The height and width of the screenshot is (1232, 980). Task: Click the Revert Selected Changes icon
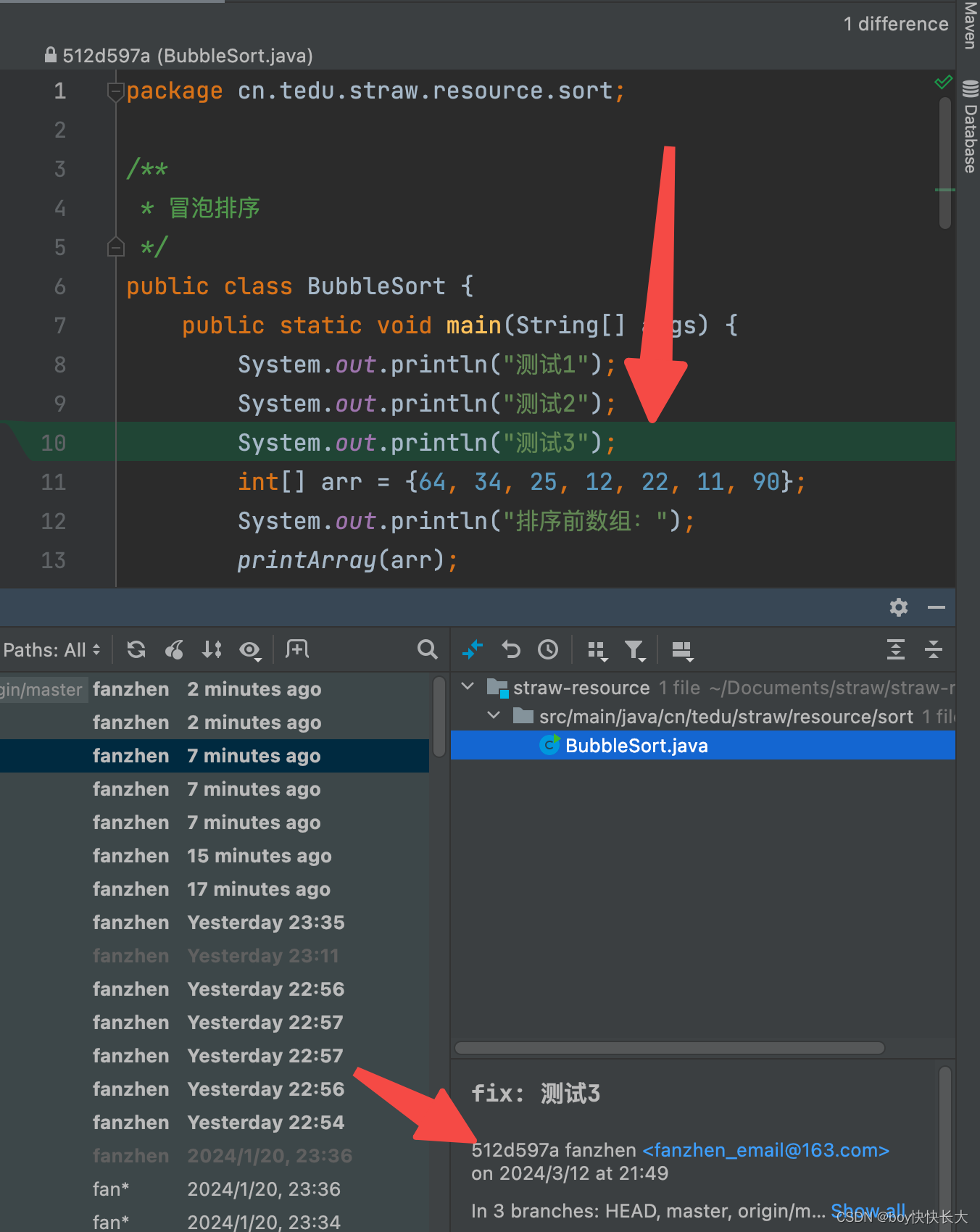[x=511, y=649]
